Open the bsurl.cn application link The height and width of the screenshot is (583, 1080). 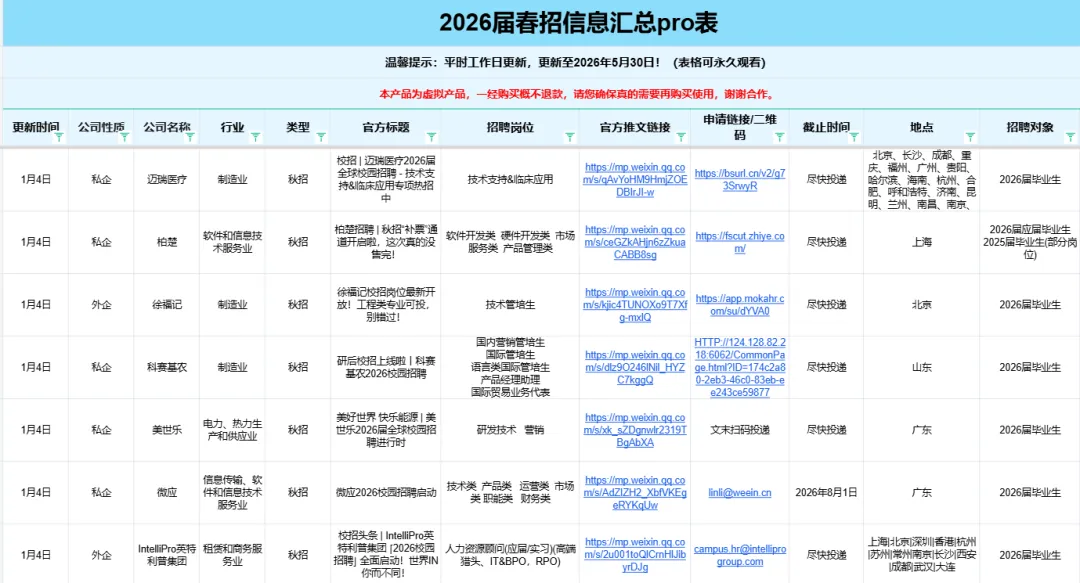(x=740, y=179)
